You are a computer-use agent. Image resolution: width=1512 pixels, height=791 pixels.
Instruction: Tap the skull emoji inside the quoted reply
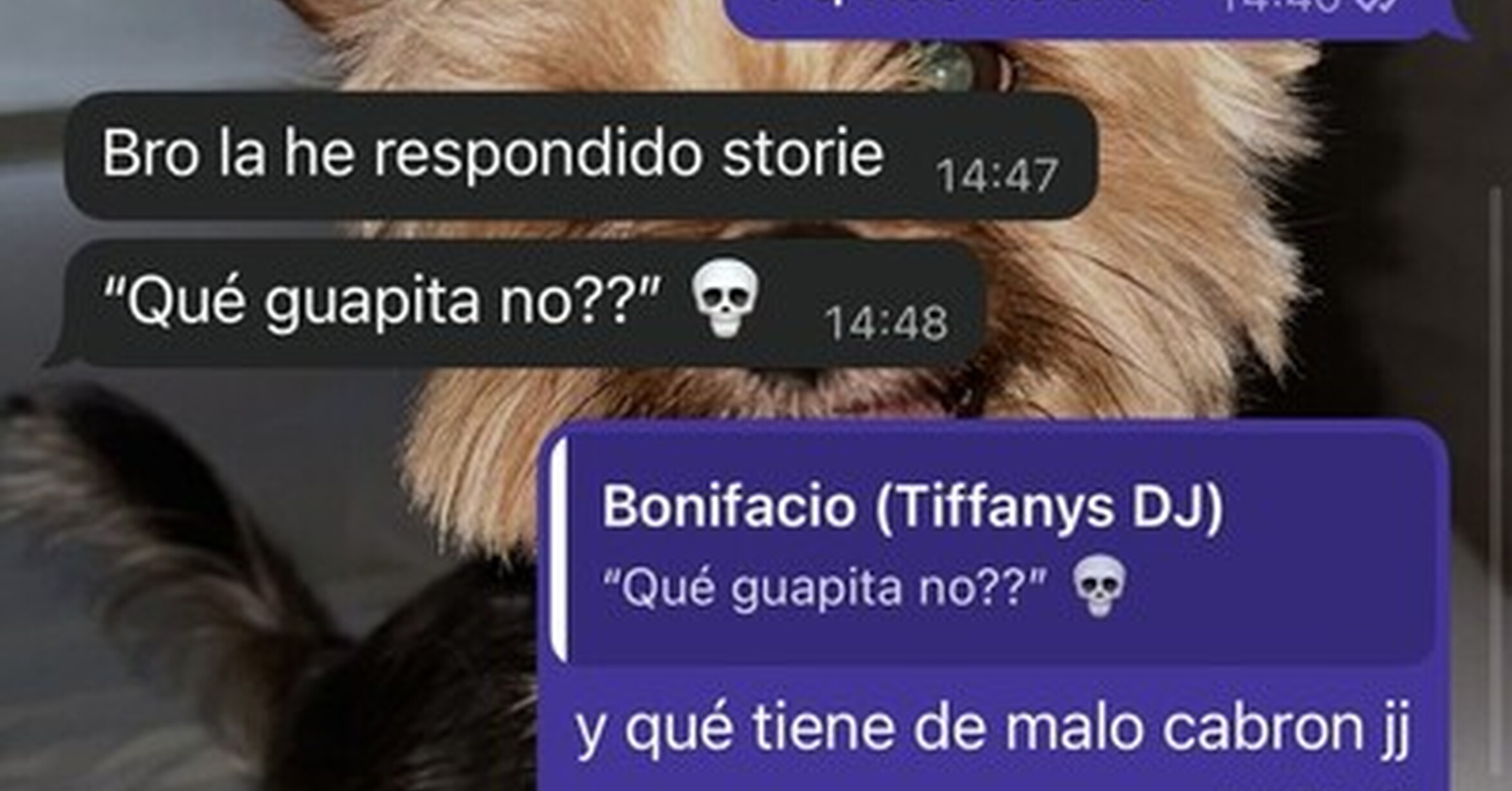click(x=1099, y=586)
